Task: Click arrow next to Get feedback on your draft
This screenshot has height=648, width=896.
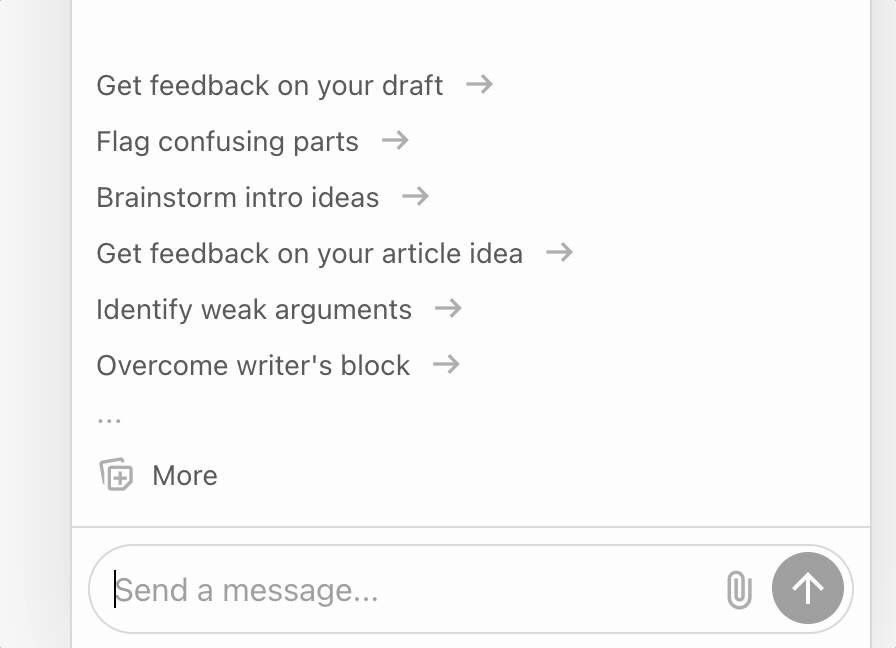Action: [480, 85]
